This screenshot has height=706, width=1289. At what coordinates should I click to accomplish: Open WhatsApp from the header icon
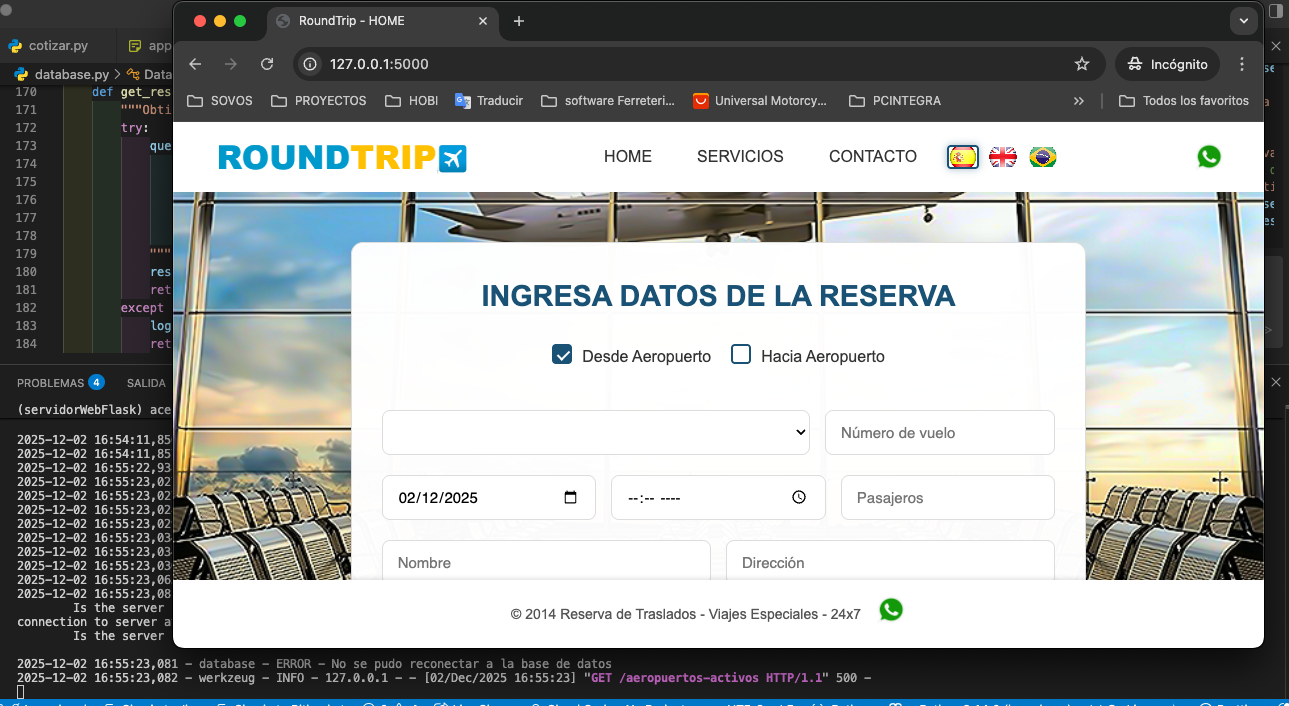point(1209,156)
